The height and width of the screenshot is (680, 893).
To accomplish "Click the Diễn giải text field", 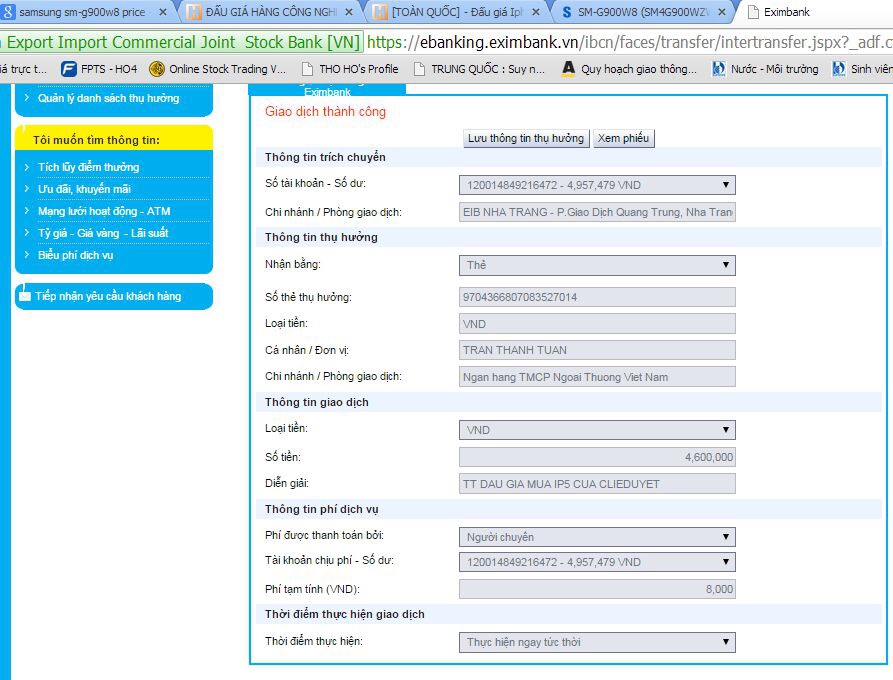I will (597, 484).
